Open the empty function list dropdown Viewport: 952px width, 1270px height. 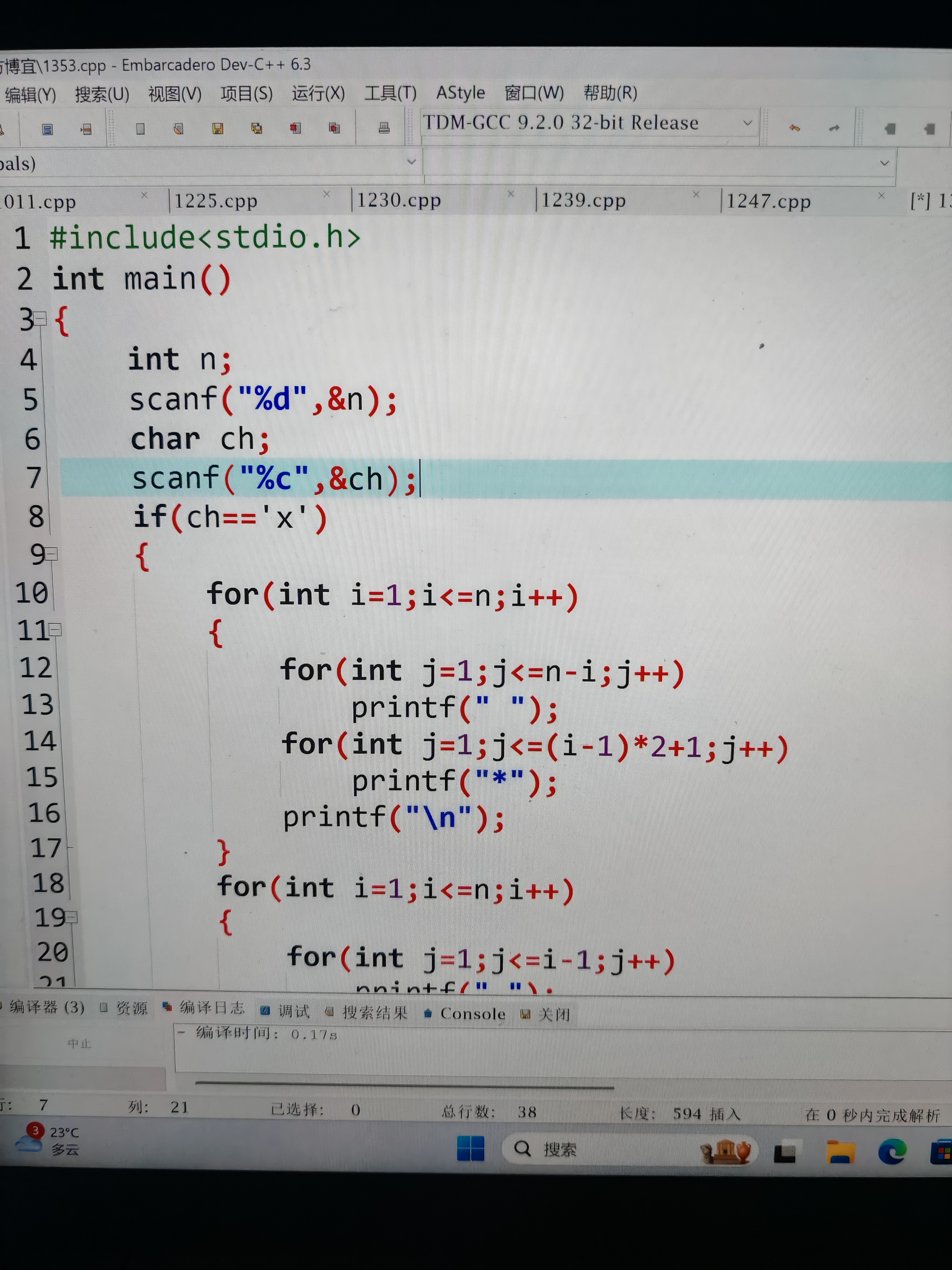[x=884, y=163]
